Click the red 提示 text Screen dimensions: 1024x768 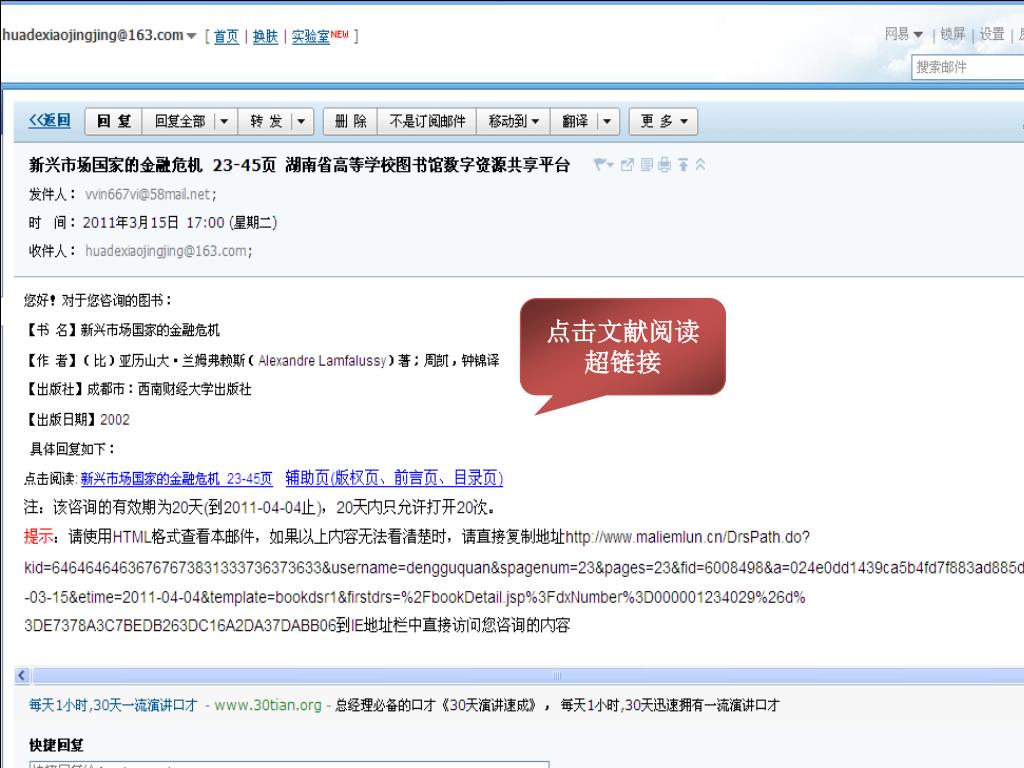click(39, 537)
